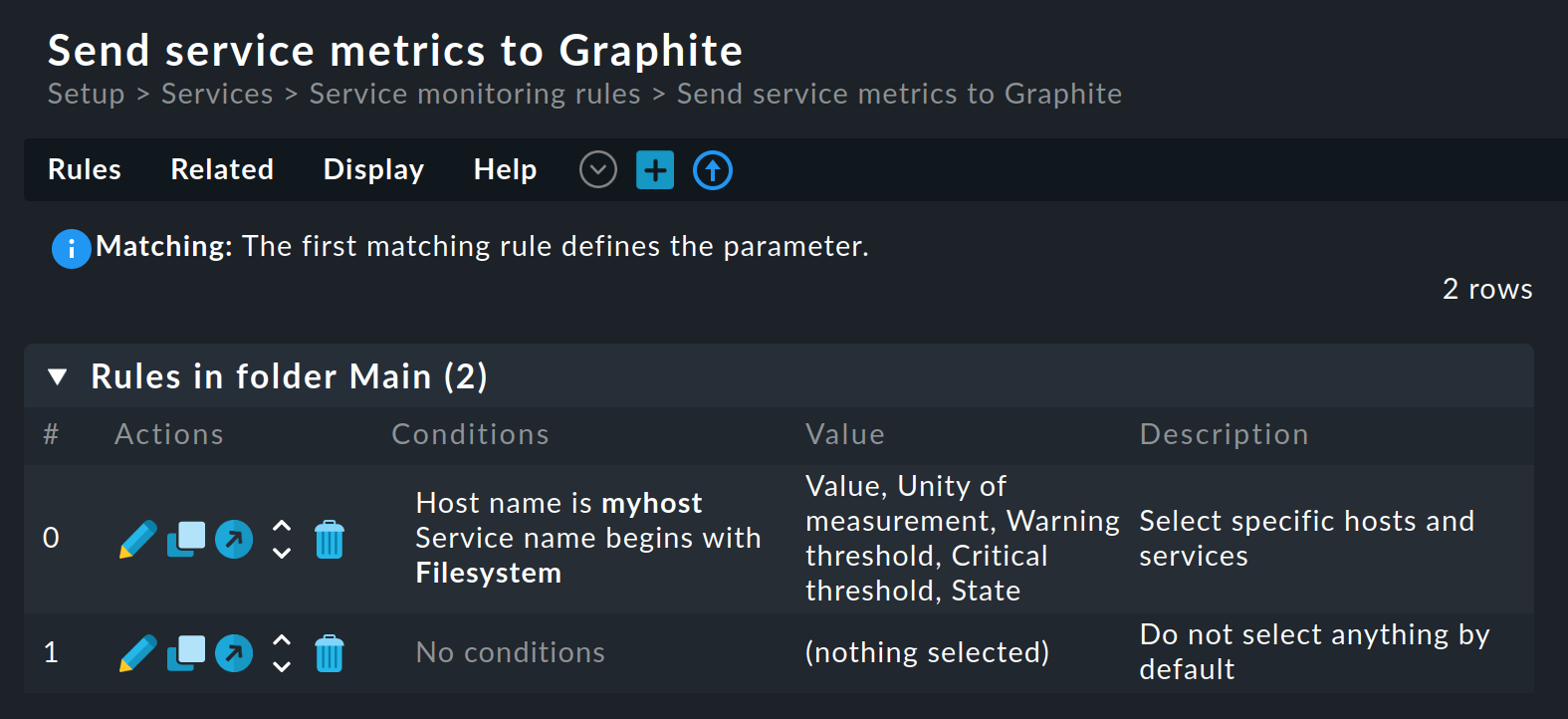The width and height of the screenshot is (1568, 719).
Task: Add a new rule with plus icon
Action: pyautogui.click(x=655, y=170)
